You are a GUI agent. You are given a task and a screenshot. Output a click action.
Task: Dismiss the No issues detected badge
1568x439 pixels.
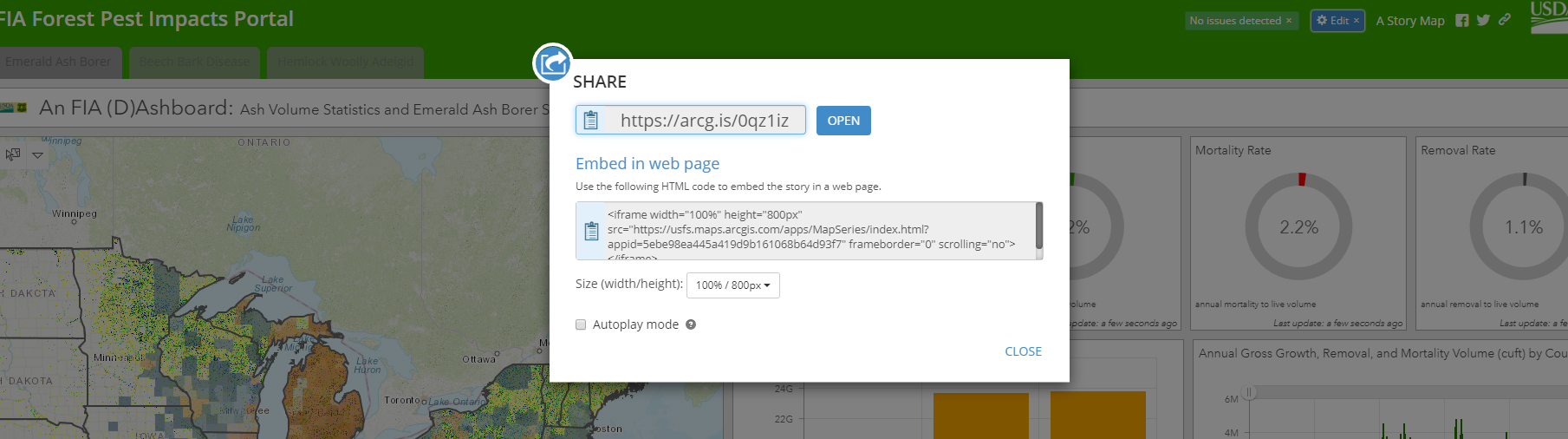click(x=1289, y=21)
